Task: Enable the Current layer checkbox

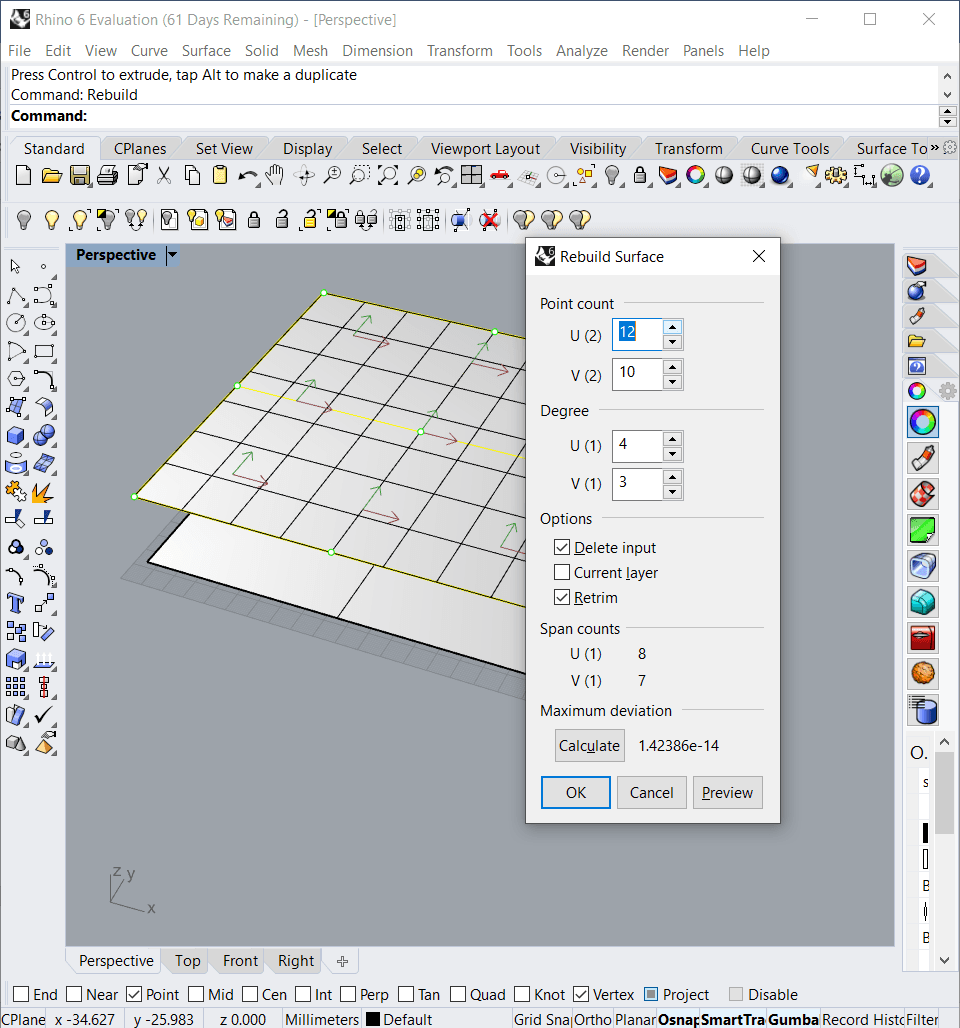Action: click(563, 573)
